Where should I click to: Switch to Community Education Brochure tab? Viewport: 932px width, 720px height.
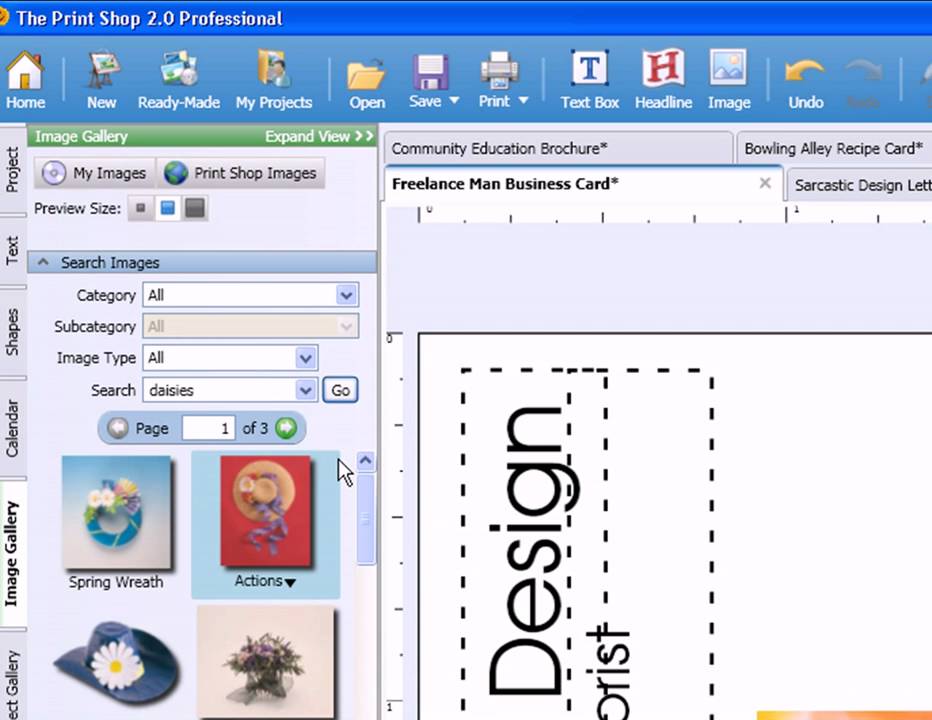click(559, 148)
